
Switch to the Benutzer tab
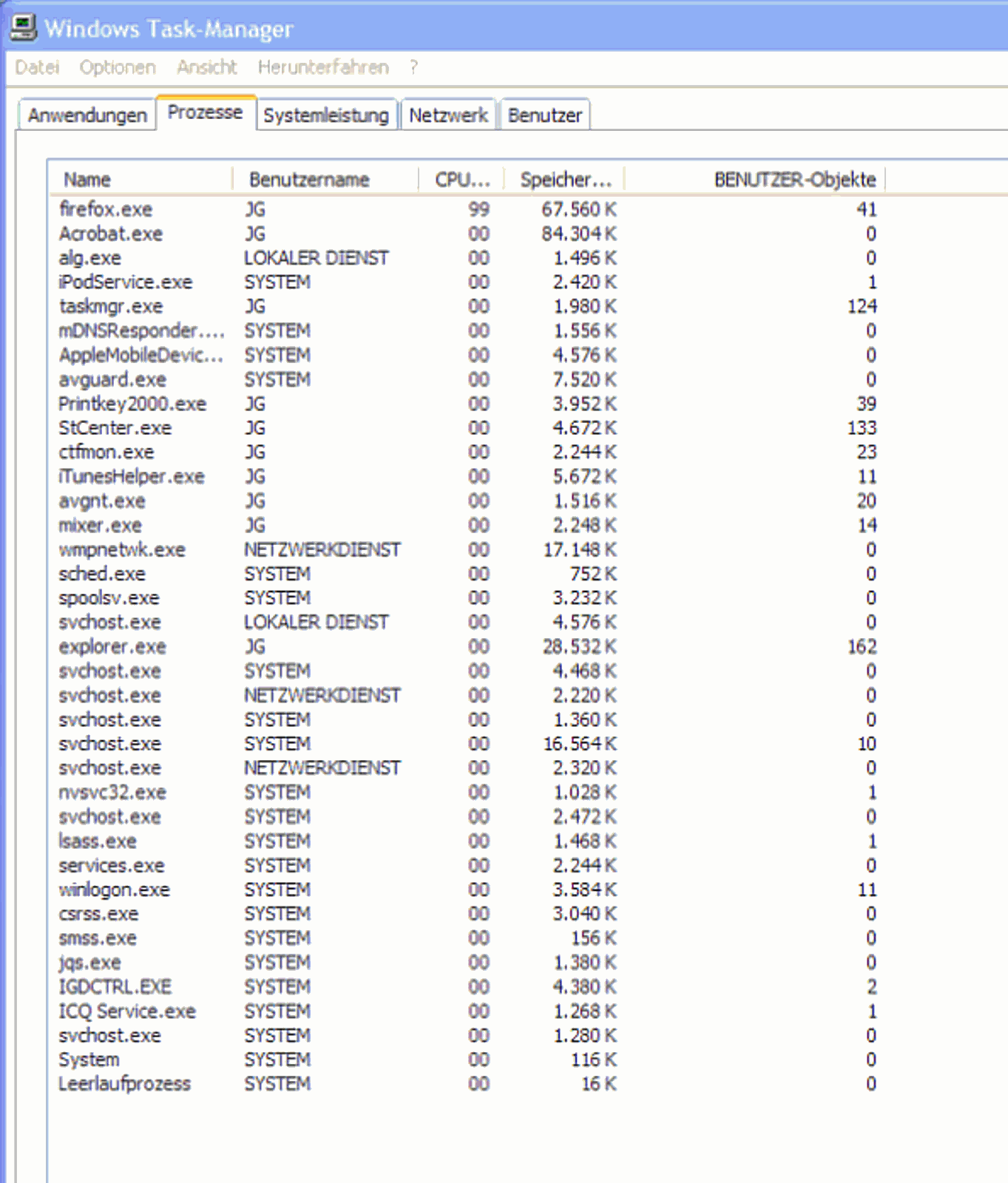coord(545,115)
